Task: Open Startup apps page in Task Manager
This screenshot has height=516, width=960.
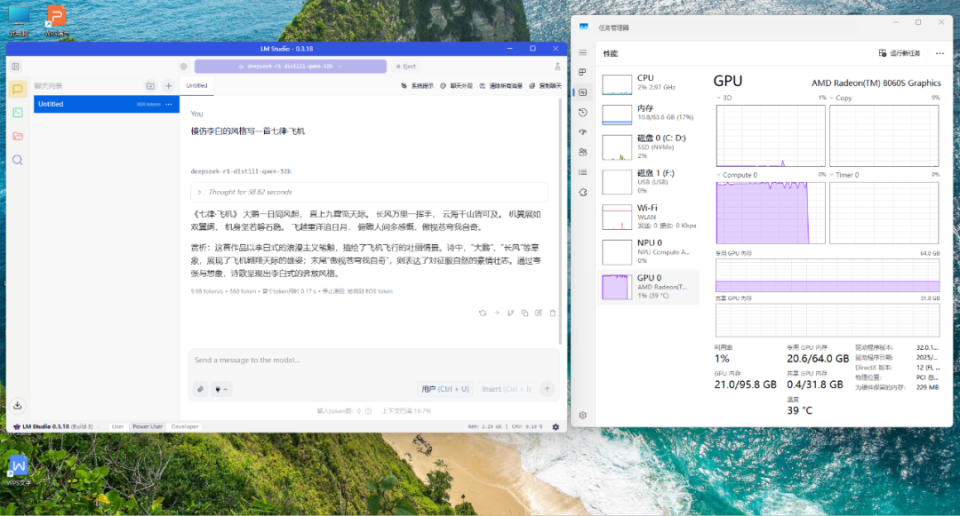Action: tap(583, 132)
